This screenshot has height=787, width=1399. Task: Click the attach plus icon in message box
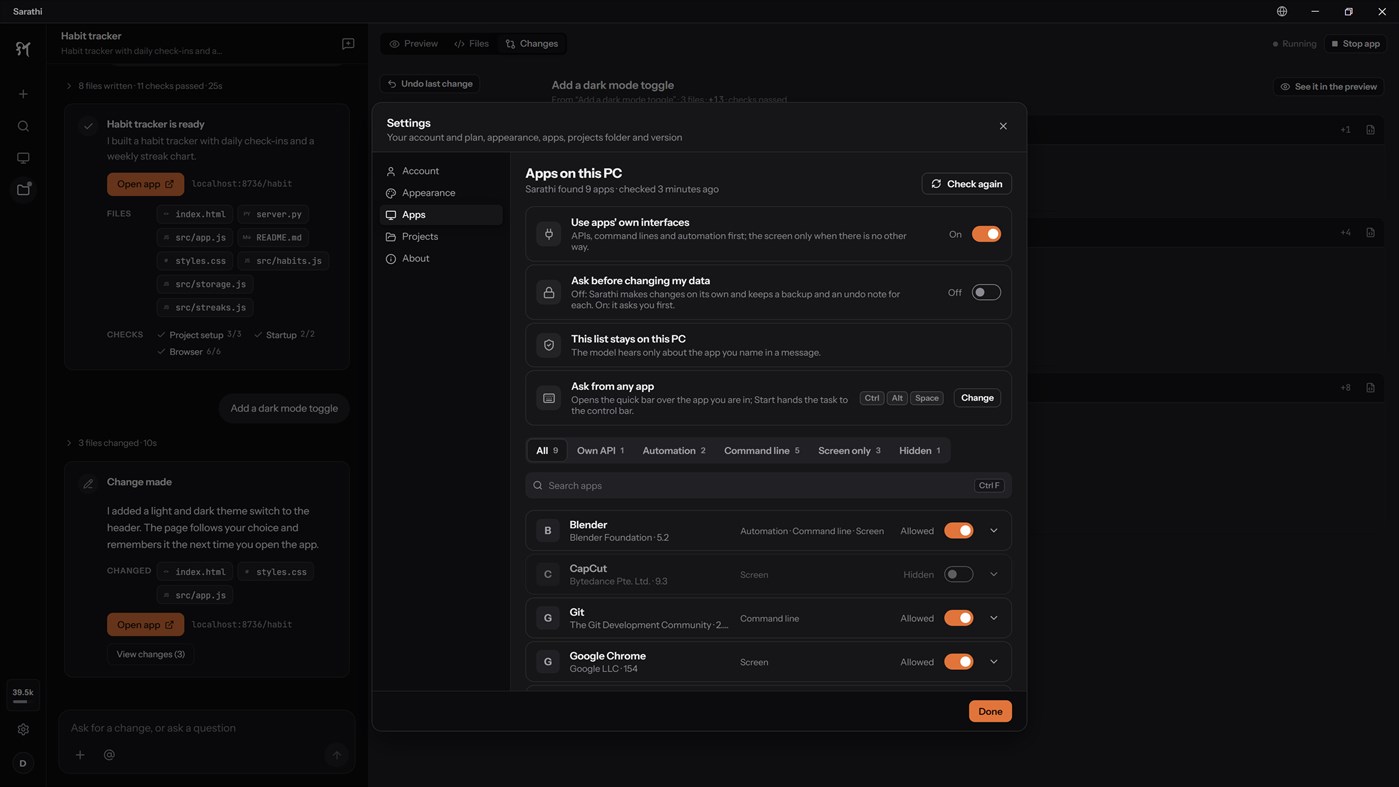(80, 755)
